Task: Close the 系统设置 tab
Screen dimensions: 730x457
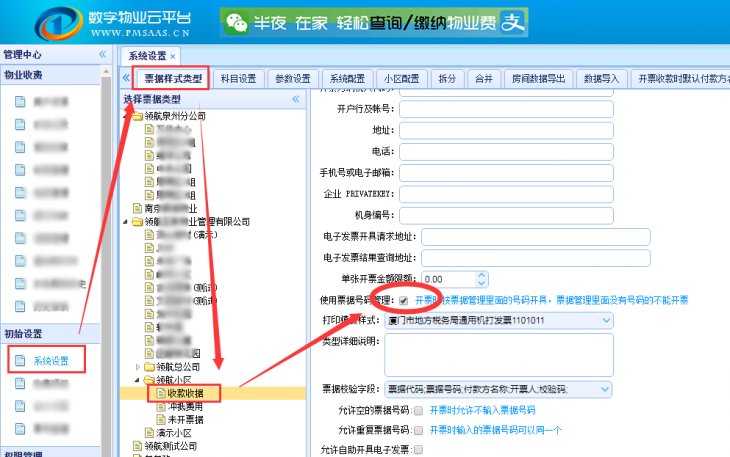Action: [173, 56]
